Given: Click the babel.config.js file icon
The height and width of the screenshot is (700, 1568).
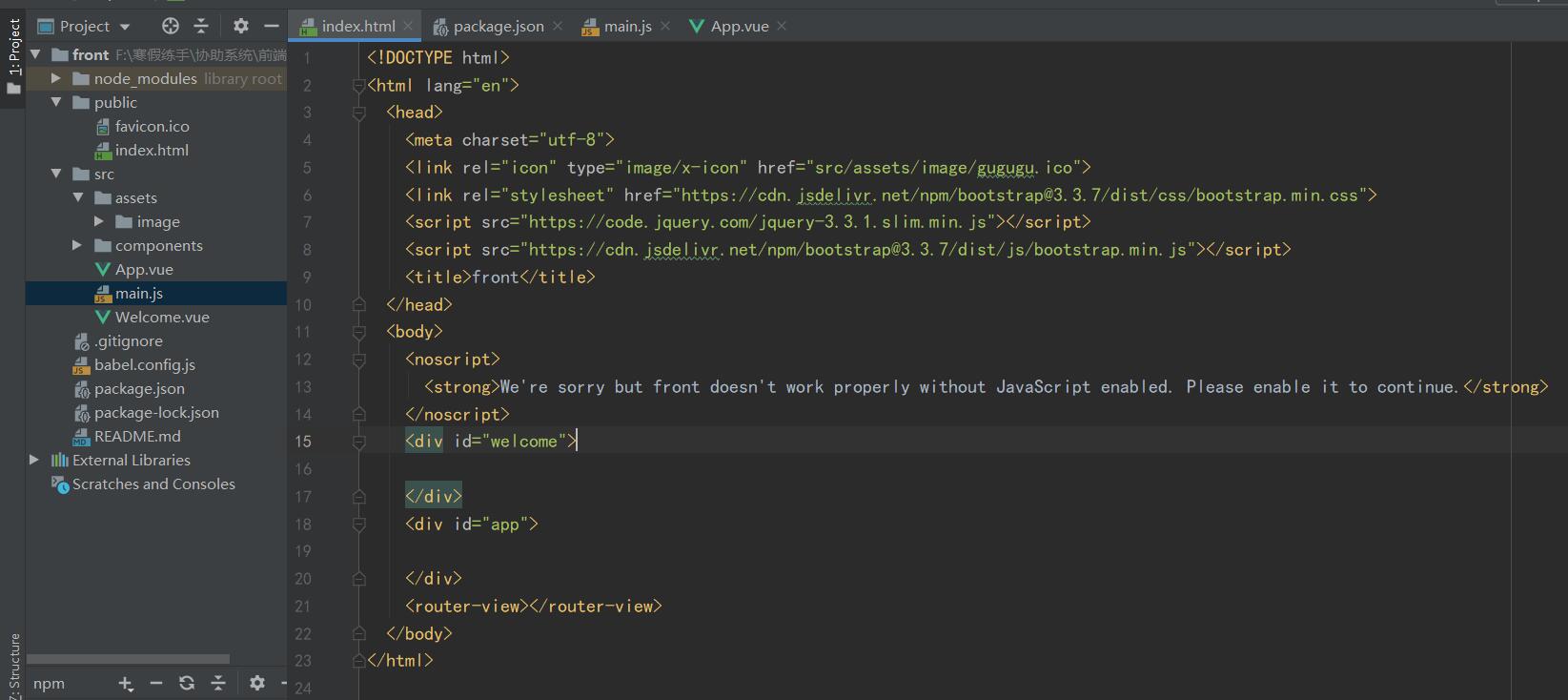Looking at the screenshot, I should 82,365.
